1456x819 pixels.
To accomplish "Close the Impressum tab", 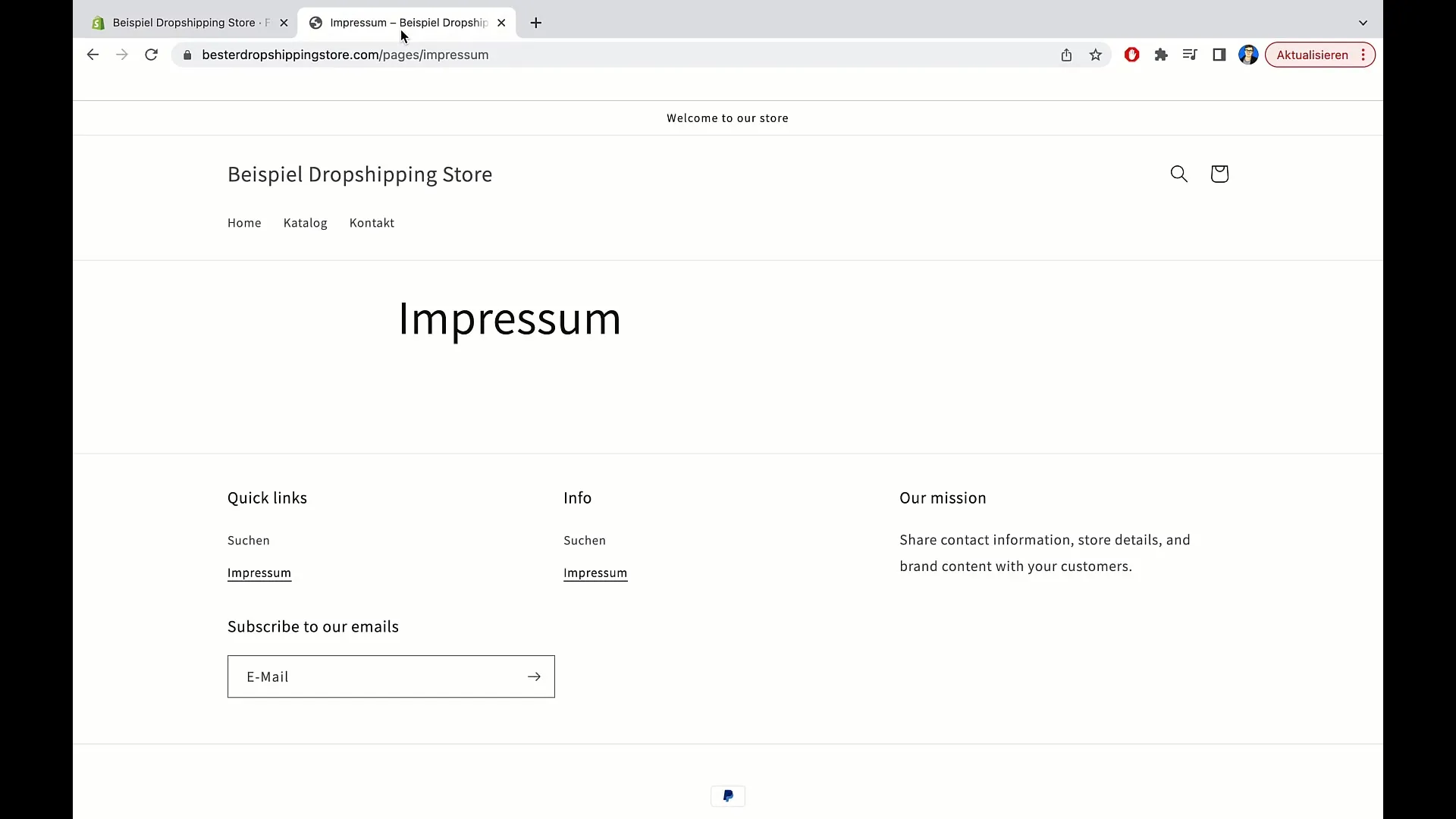I will pyautogui.click(x=501, y=23).
